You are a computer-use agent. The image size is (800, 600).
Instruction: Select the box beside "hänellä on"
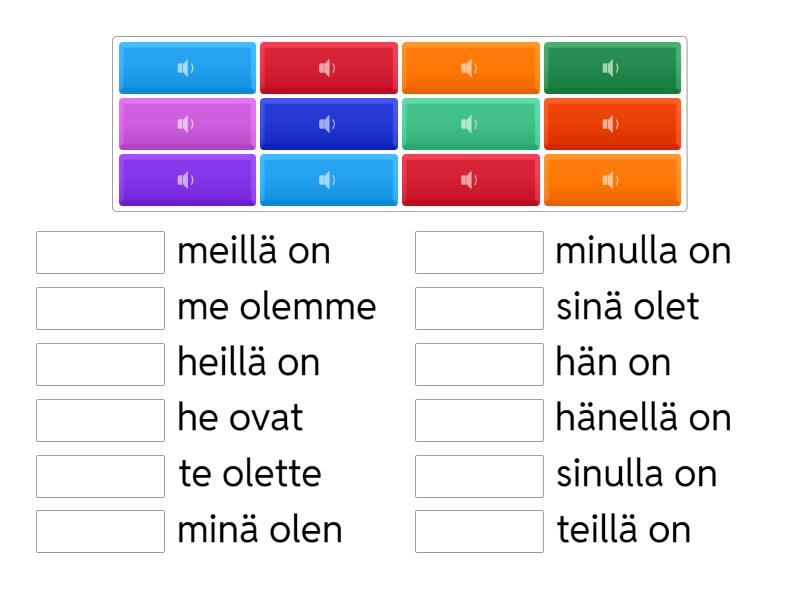pyautogui.click(x=479, y=420)
